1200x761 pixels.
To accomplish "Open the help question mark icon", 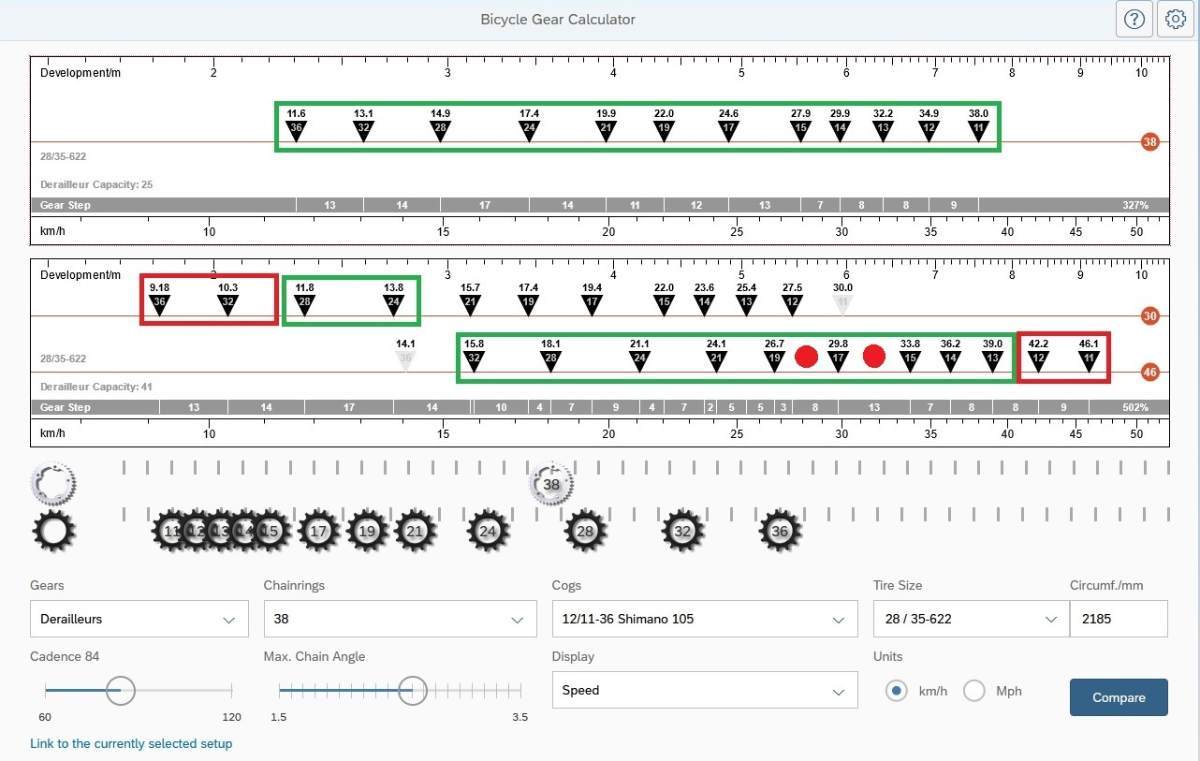I will tap(1134, 19).
